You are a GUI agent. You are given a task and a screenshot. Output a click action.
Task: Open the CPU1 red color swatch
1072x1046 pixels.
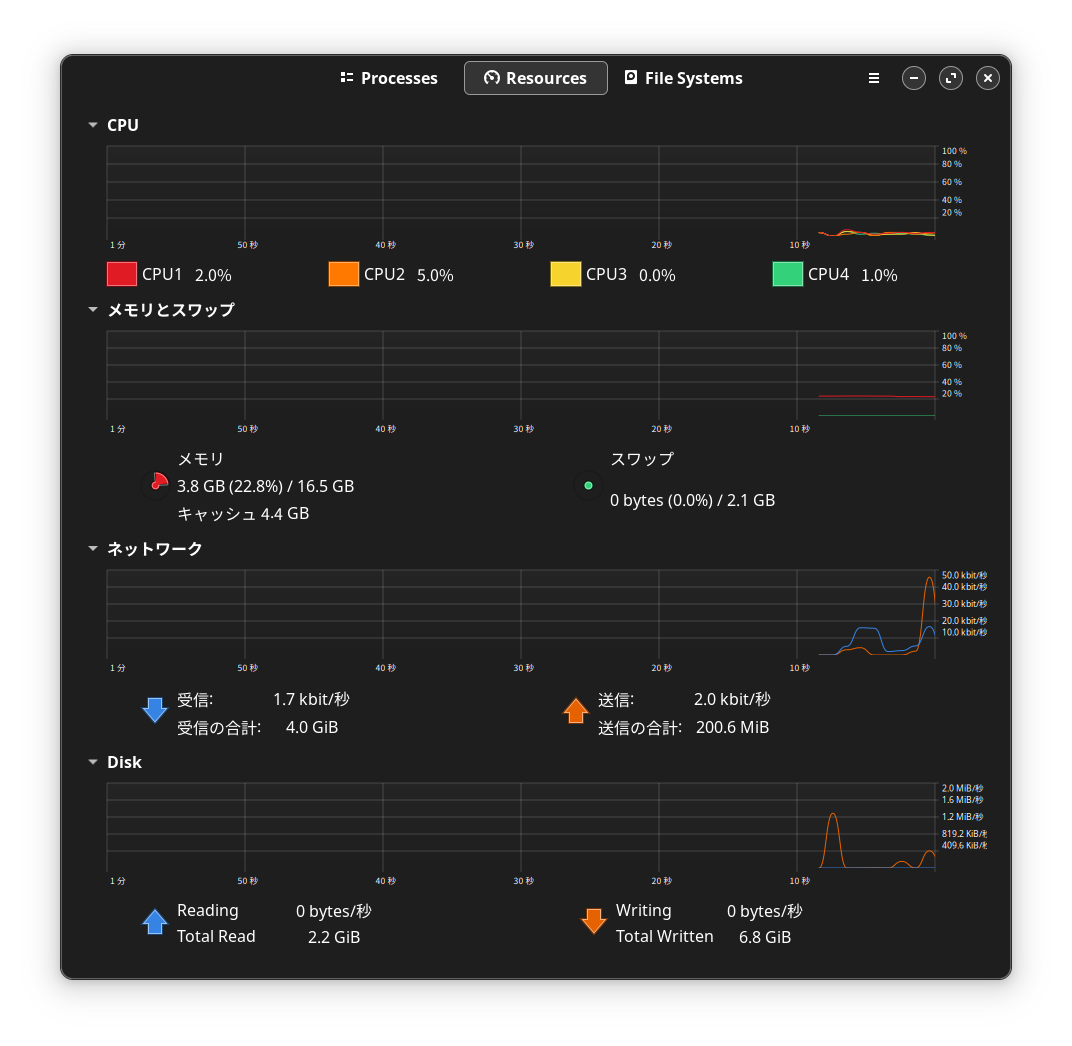coord(121,274)
